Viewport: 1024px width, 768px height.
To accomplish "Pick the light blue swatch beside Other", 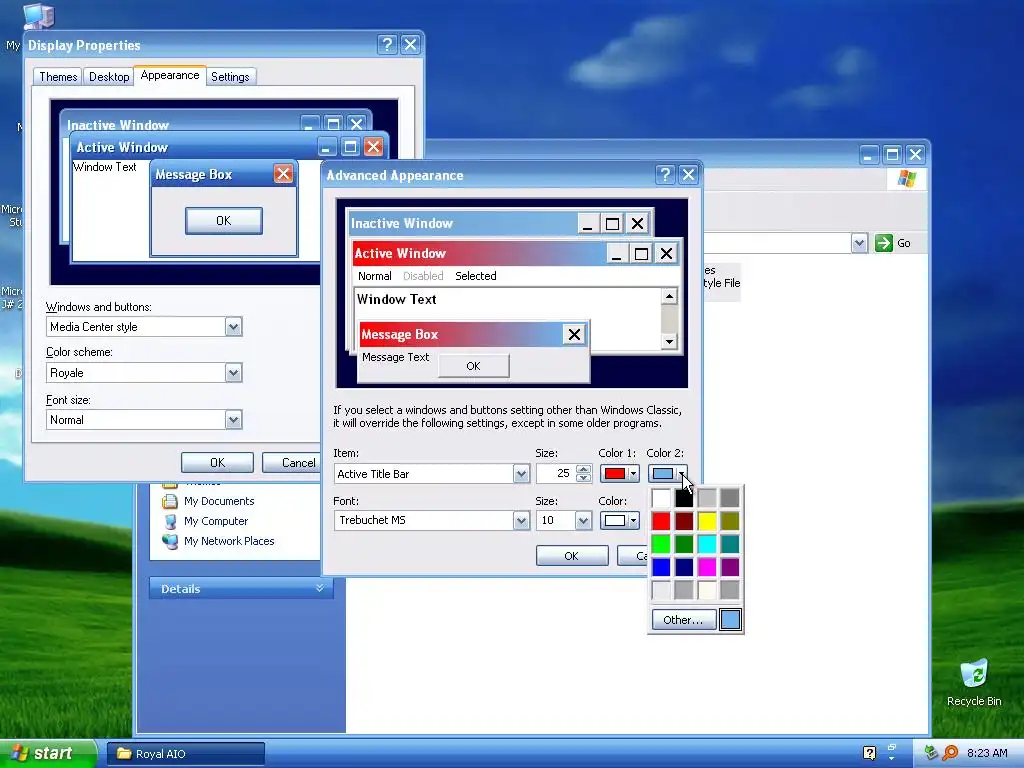I will pyautogui.click(x=730, y=620).
